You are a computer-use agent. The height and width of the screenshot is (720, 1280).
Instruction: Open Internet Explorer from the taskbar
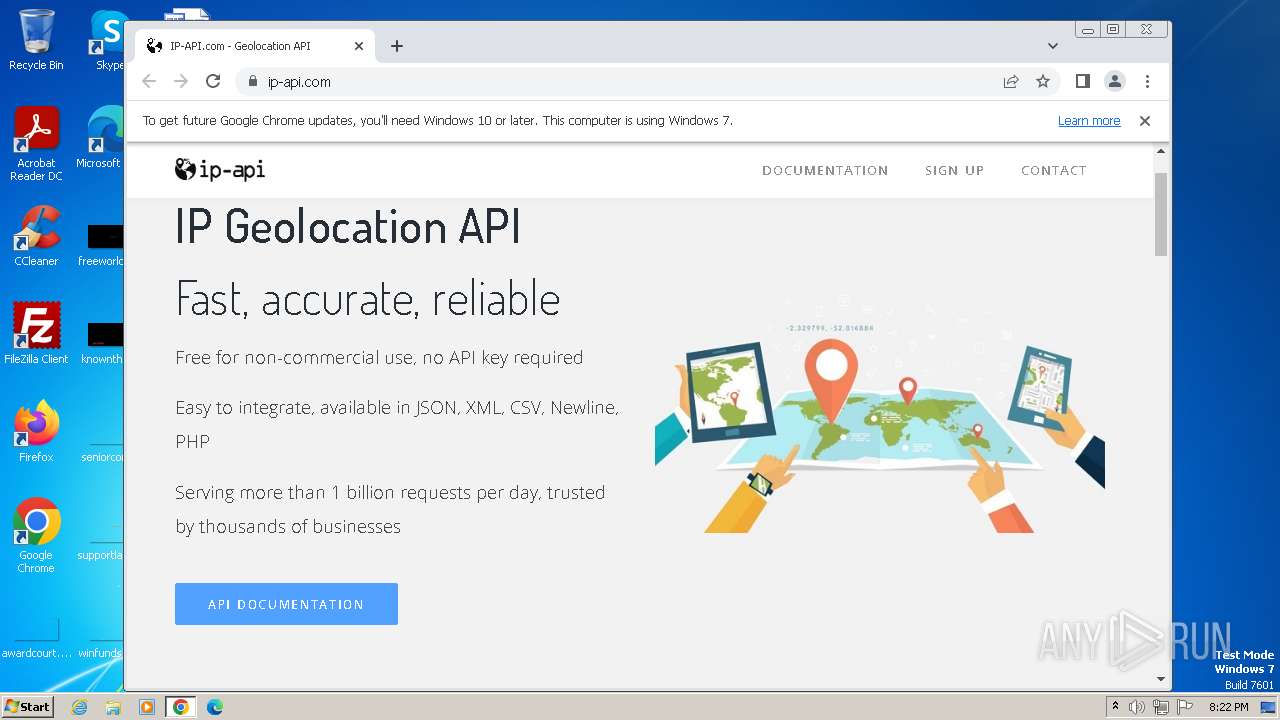(x=79, y=707)
